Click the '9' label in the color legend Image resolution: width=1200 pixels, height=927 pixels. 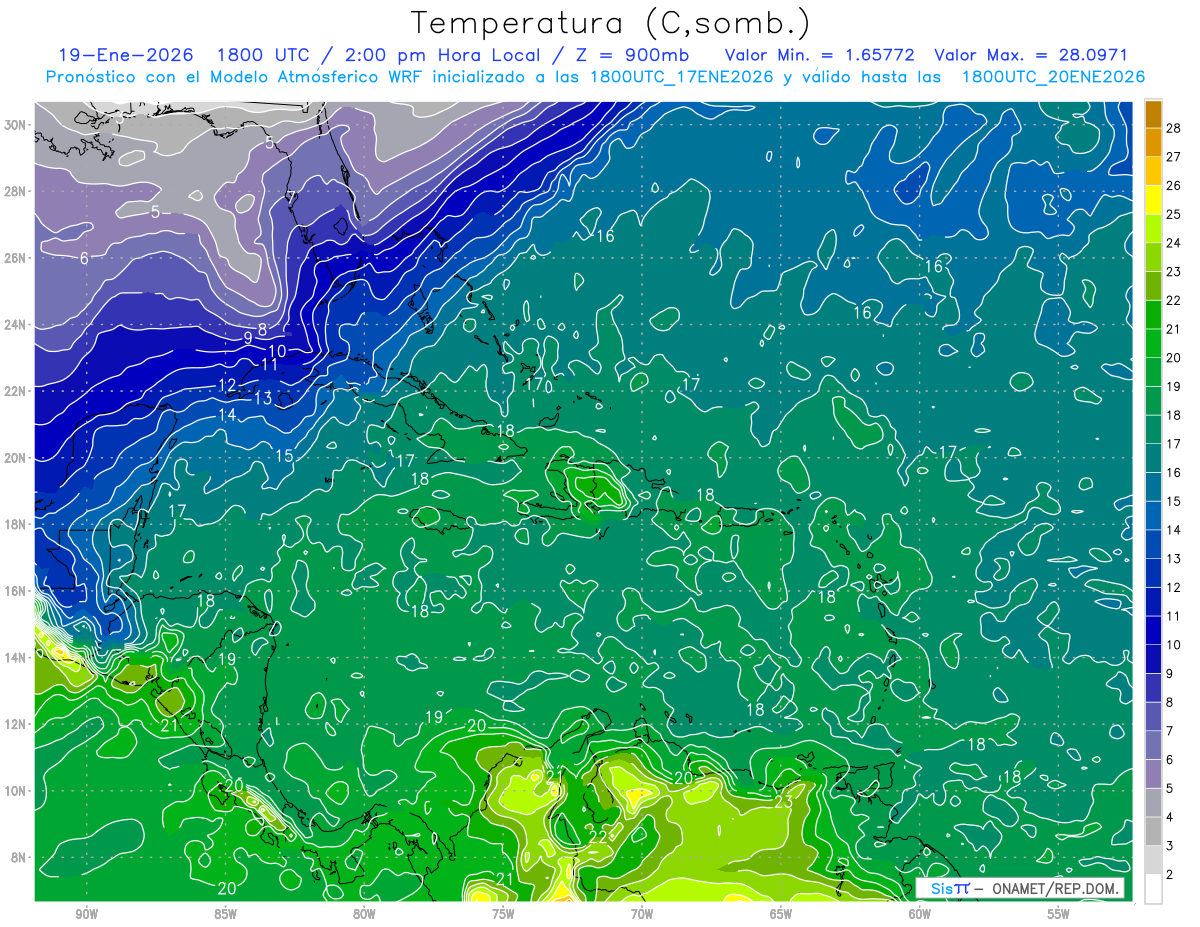tap(1171, 674)
